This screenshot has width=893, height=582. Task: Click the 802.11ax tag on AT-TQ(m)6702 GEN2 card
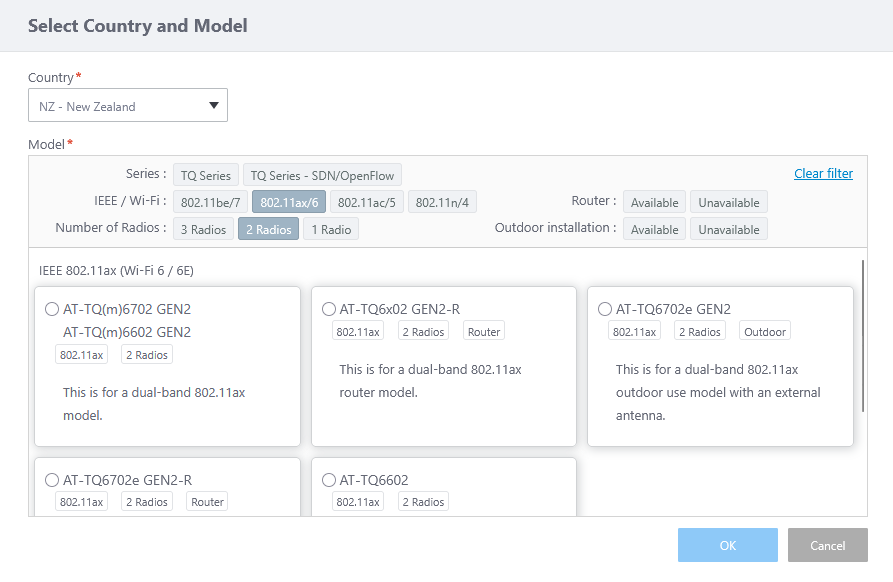pos(81,355)
